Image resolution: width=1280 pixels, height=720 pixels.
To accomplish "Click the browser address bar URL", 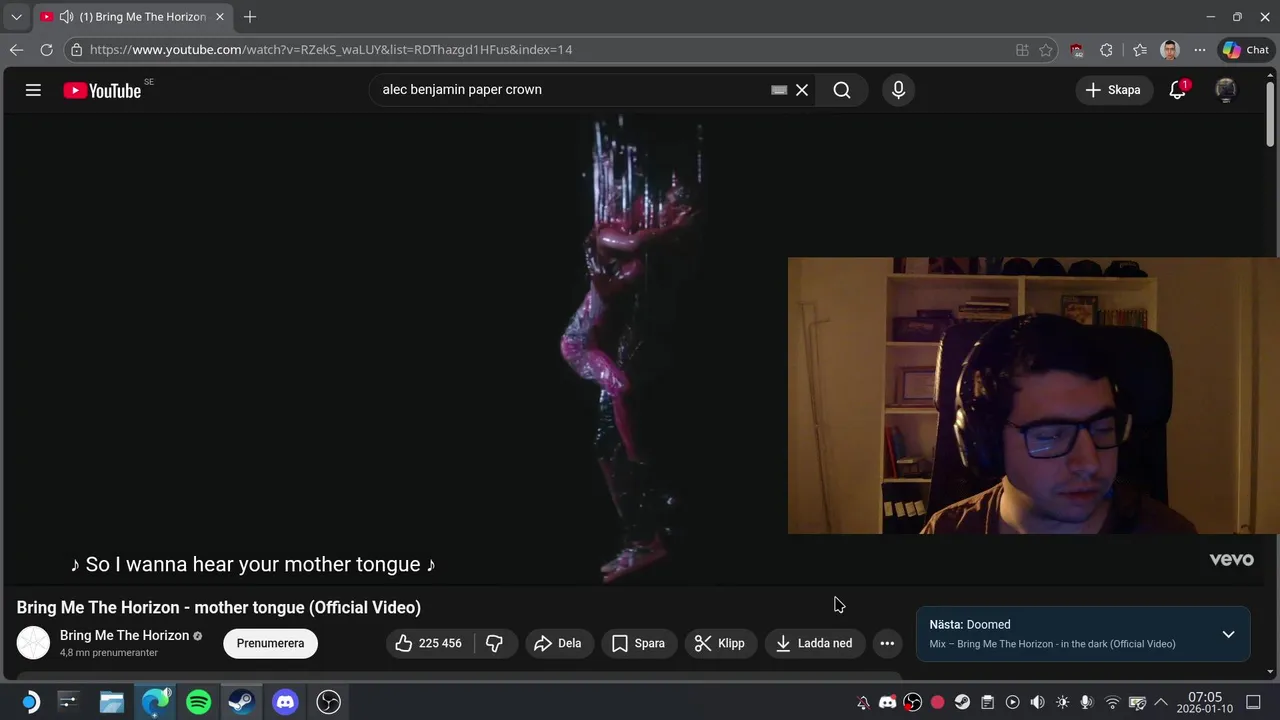I will point(331,50).
